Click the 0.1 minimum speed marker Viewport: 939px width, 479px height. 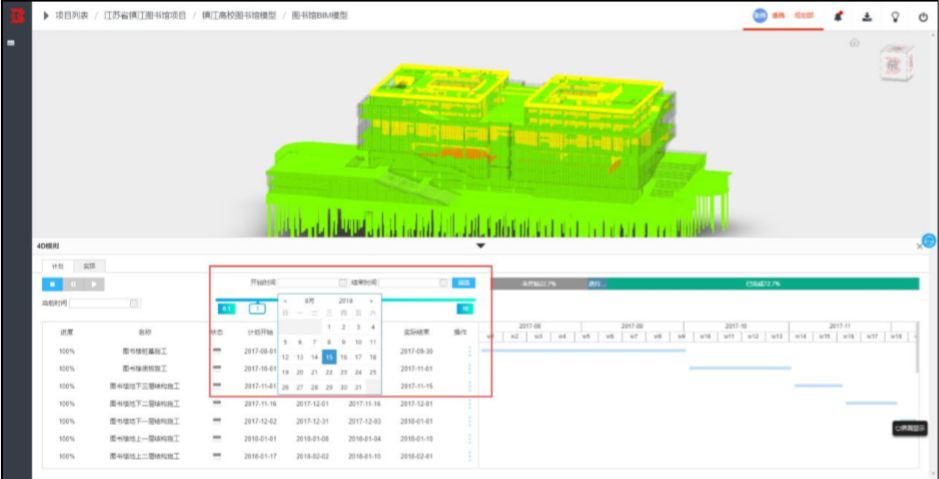(x=226, y=309)
